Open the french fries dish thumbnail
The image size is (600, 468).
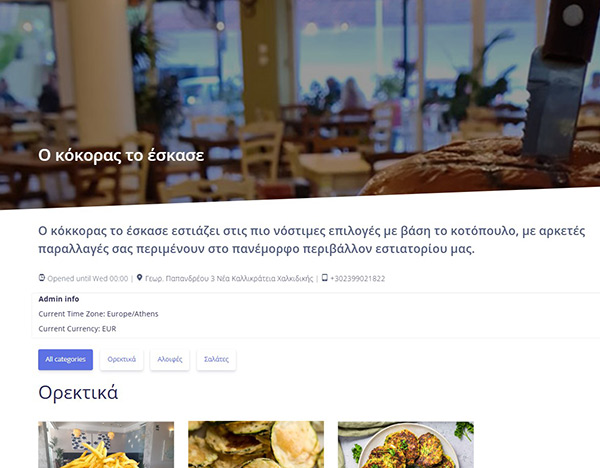point(106,445)
